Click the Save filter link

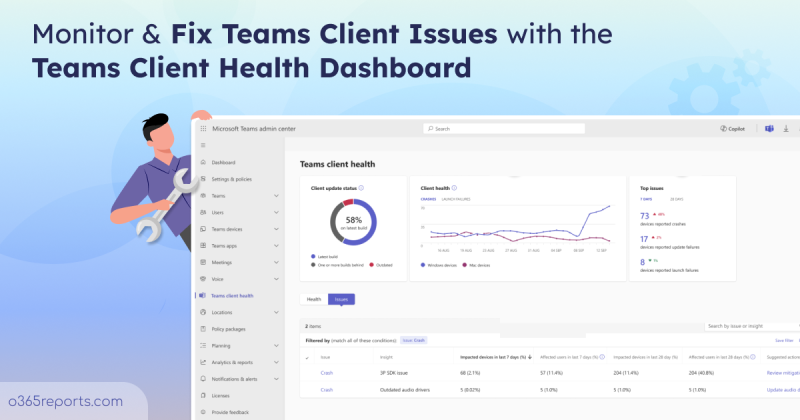click(x=771, y=340)
